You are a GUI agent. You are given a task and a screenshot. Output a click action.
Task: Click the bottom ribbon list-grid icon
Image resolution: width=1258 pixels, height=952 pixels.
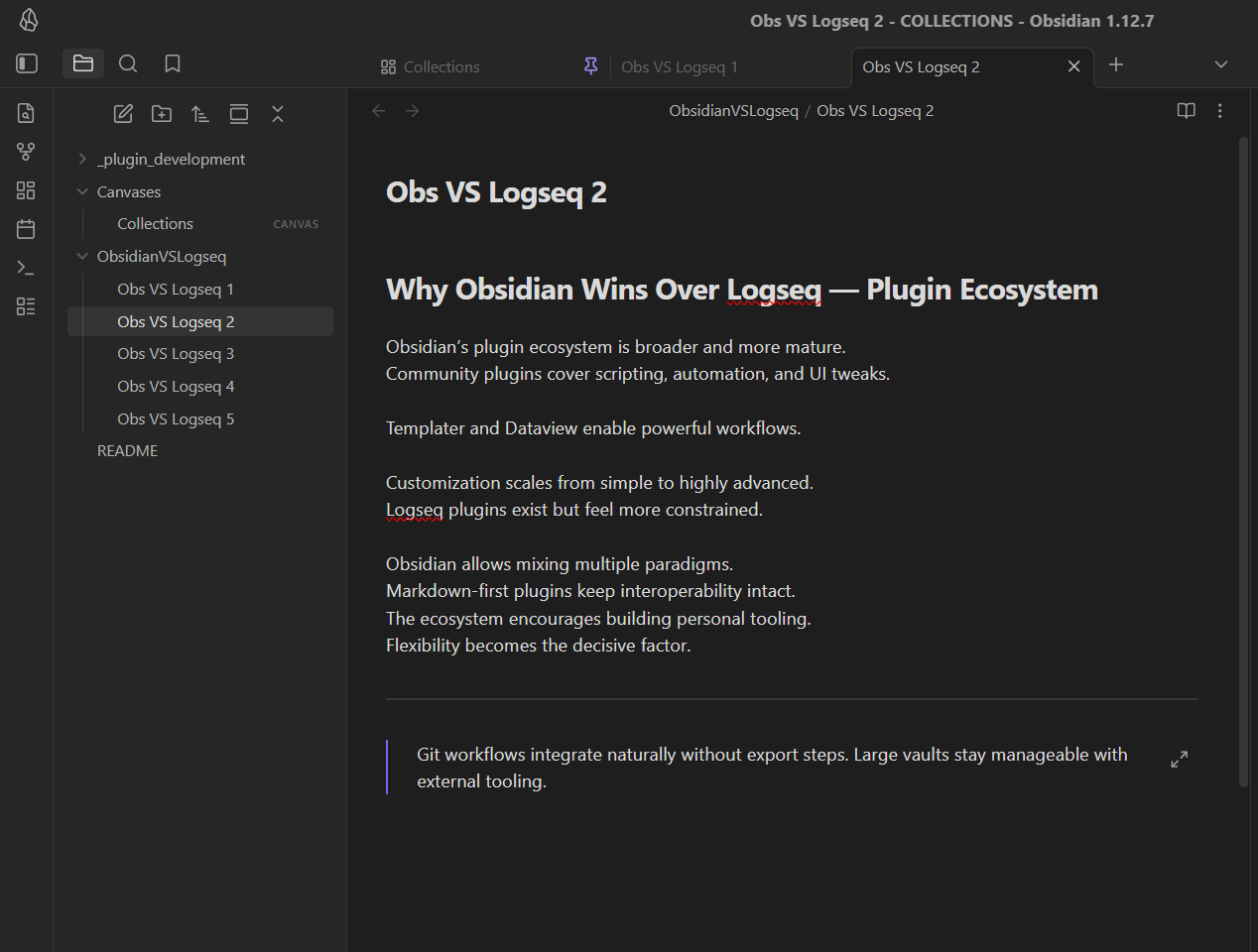tap(26, 306)
